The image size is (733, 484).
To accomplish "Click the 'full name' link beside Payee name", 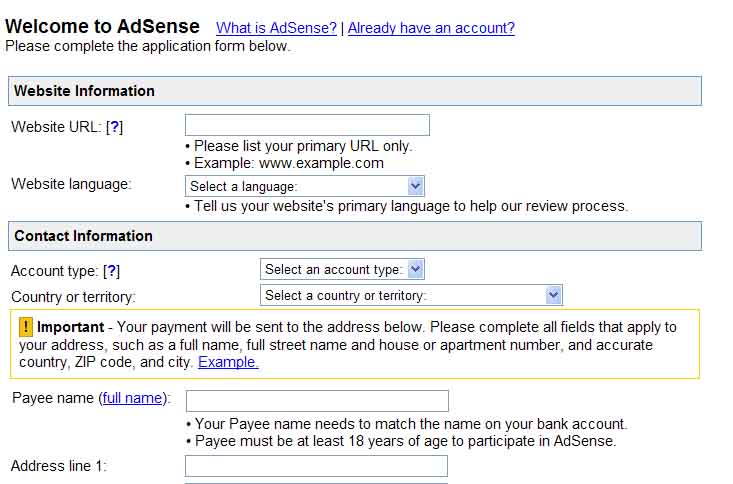I will [x=132, y=398].
